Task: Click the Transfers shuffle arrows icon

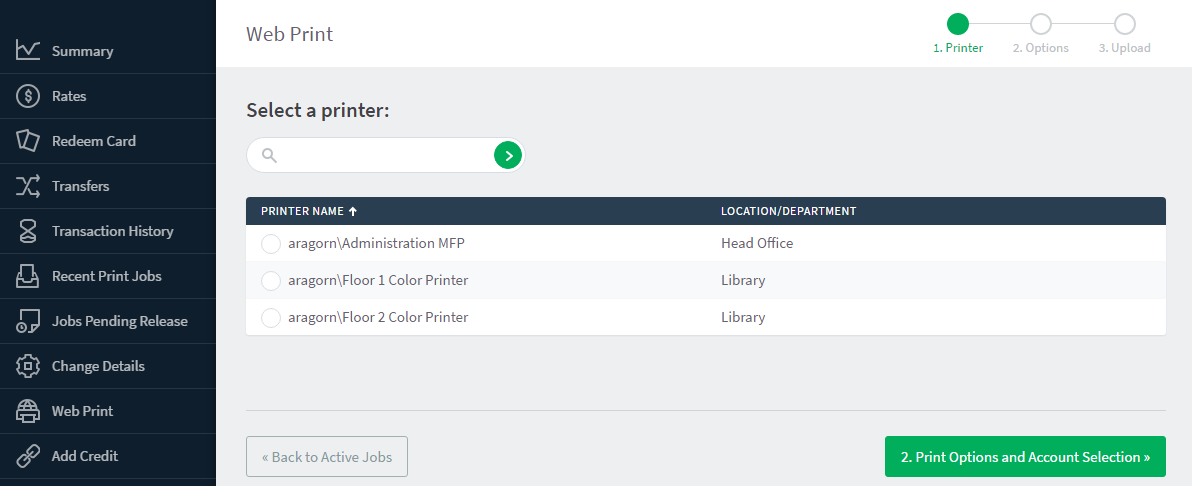Action: [28, 186]
